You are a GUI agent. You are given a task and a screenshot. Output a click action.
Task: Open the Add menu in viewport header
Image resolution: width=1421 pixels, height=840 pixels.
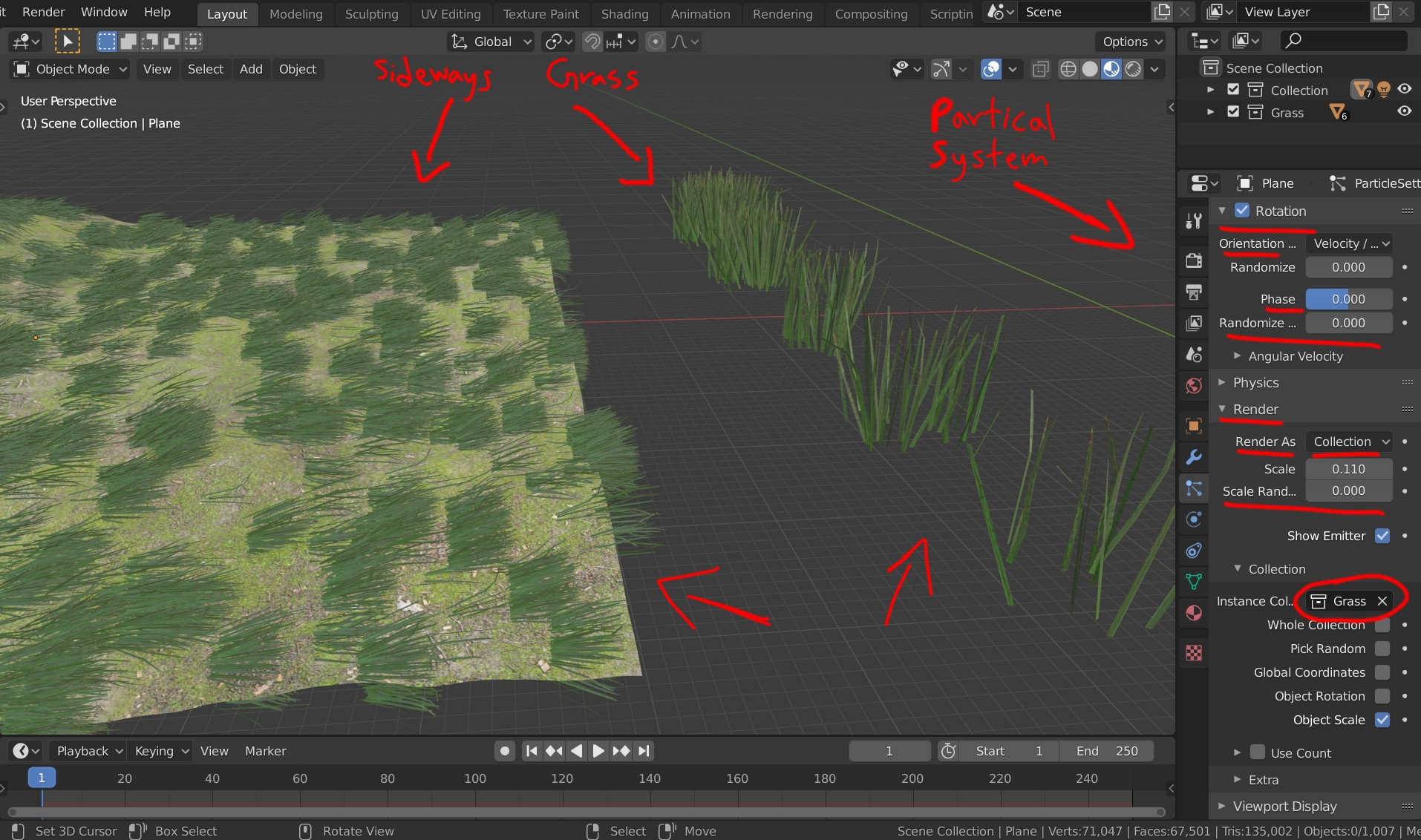point(251,69)
